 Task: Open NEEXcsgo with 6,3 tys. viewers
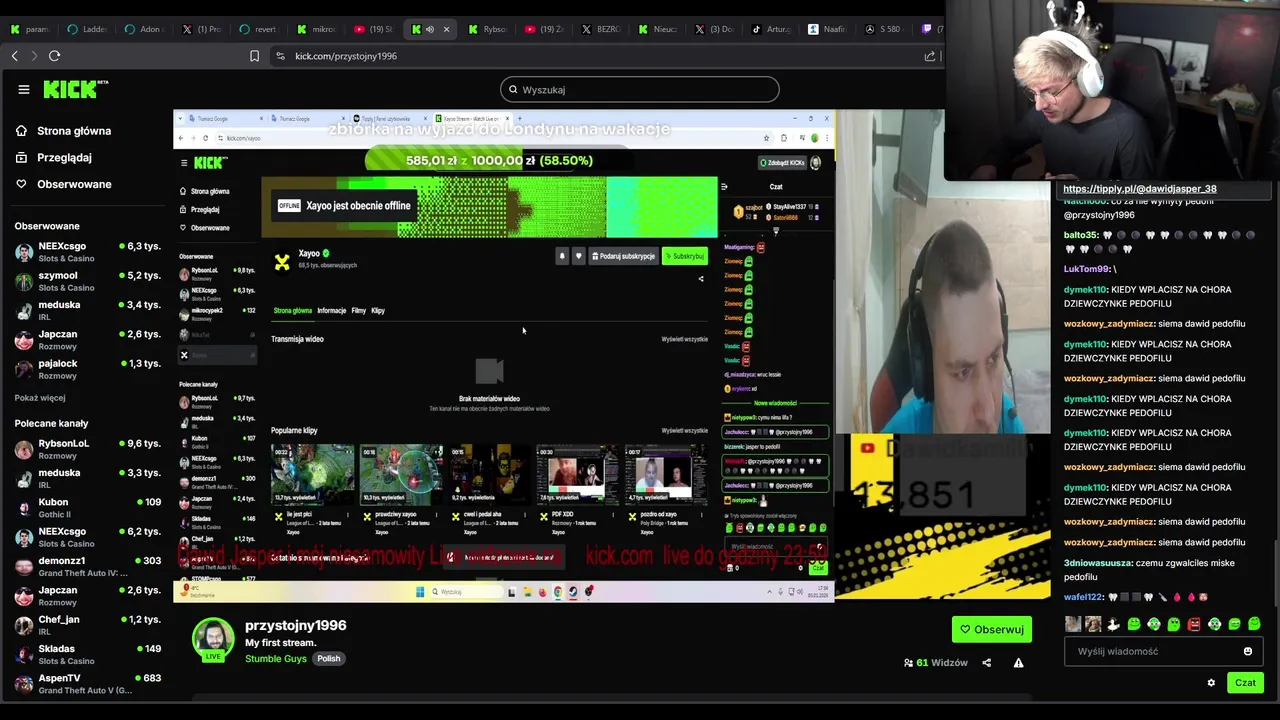point(87,252)
